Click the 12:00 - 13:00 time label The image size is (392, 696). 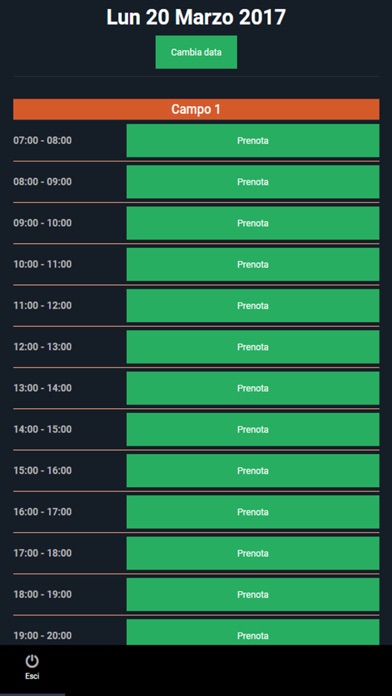43,347
